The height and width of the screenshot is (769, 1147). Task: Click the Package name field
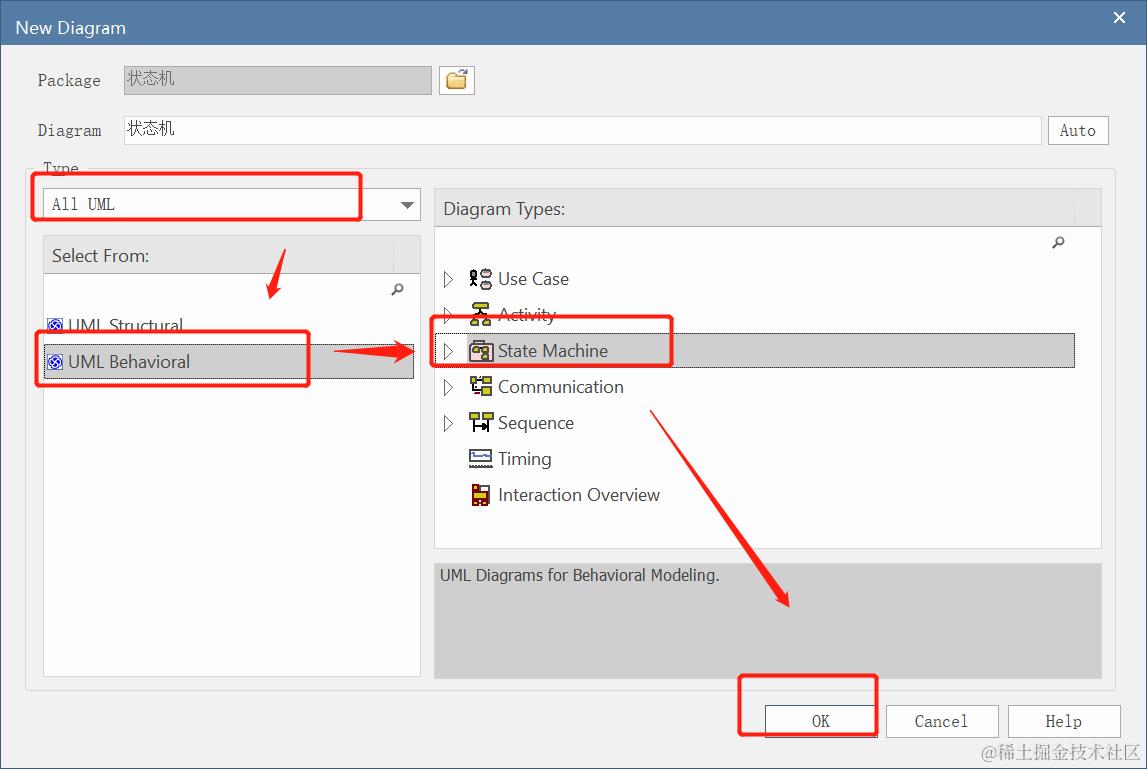click(278, 80)
